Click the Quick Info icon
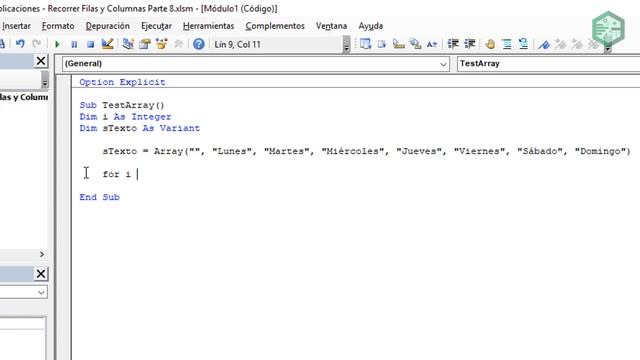Screen dimensions: 640x360 [x=399, y=44]
